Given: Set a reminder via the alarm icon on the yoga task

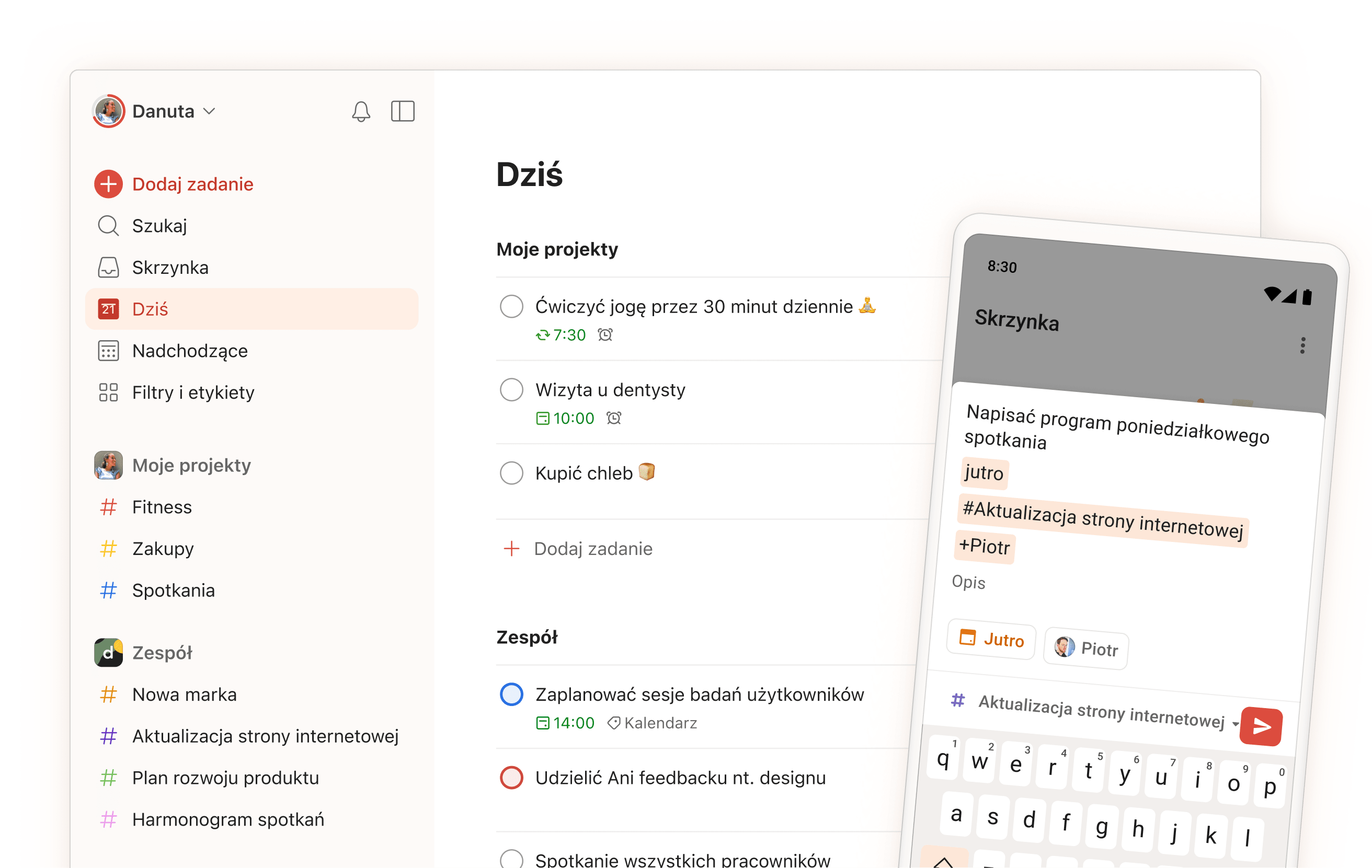Looking at the screenshot, I should click(x=604, y=334).
